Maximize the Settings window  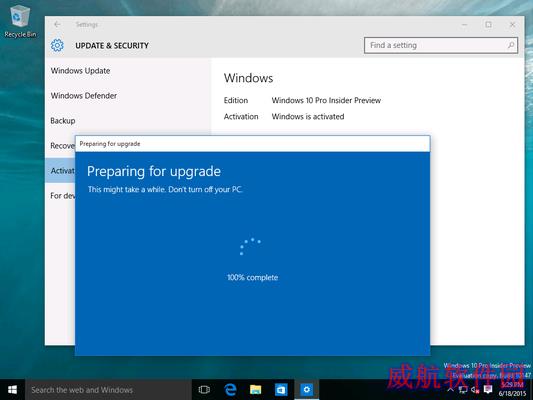[488, 24]
